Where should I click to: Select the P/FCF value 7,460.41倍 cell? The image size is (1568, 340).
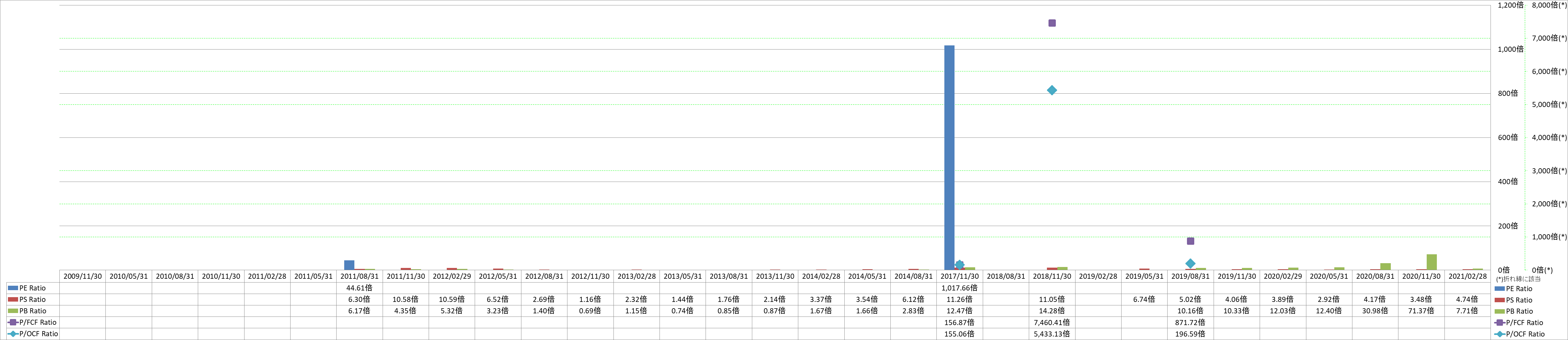click(1052, 322)
